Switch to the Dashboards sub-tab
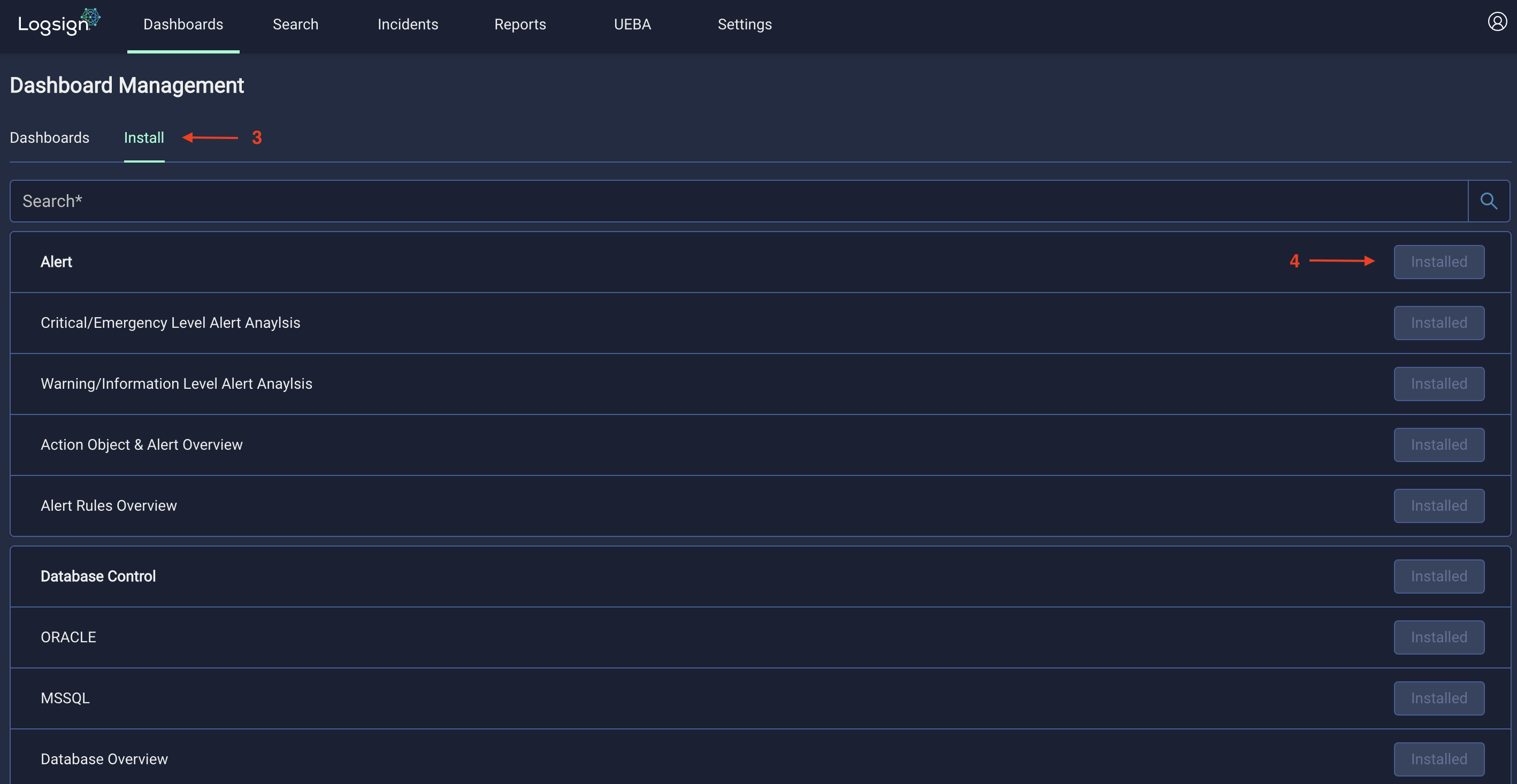Viewport: 1517px width, 784px height. pyautogui.click(x=49, y=138)
